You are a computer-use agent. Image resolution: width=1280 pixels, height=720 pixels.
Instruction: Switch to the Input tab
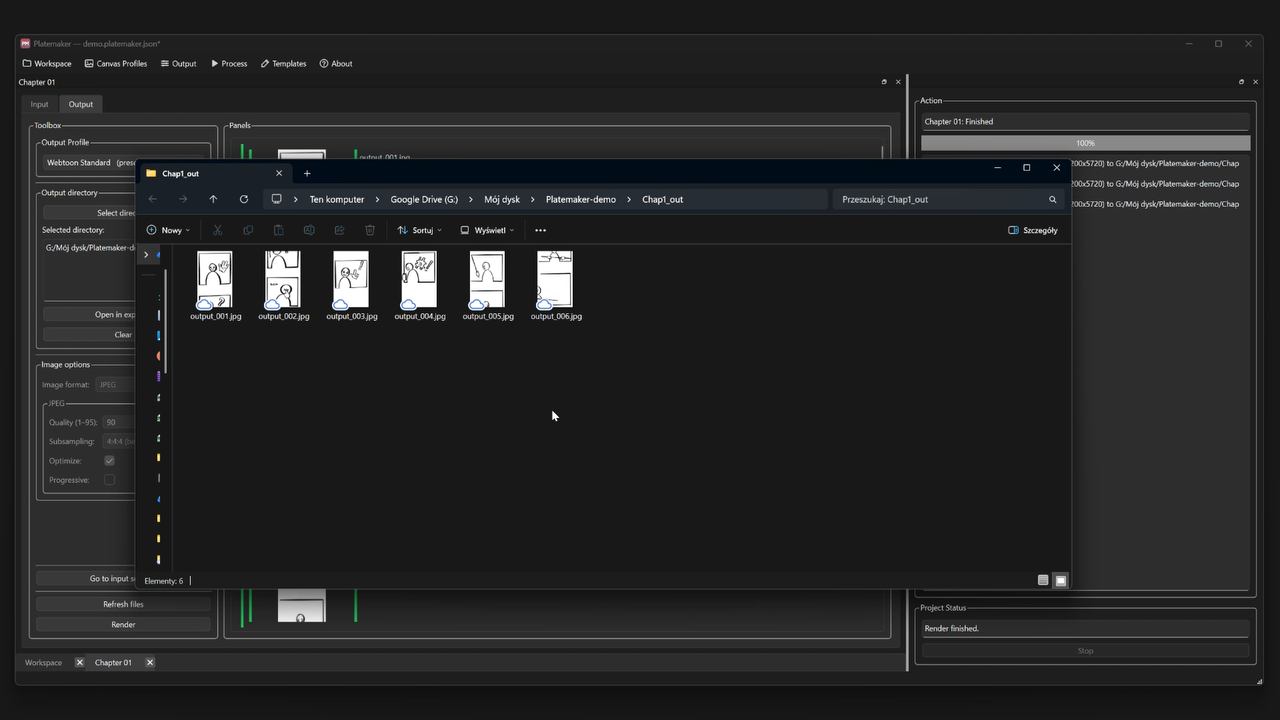(39, 104)
